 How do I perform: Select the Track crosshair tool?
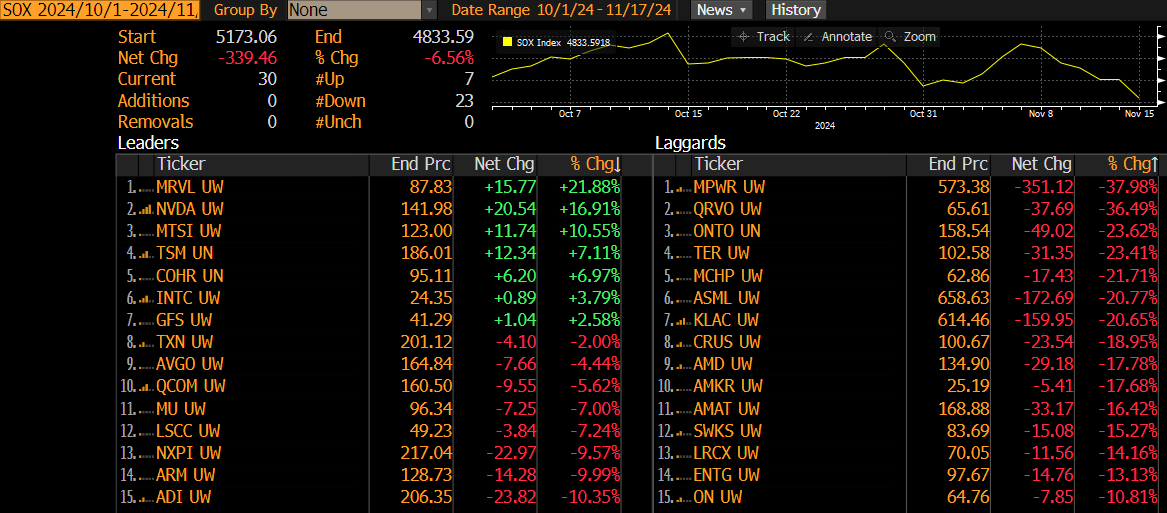(x=763, y=36)
